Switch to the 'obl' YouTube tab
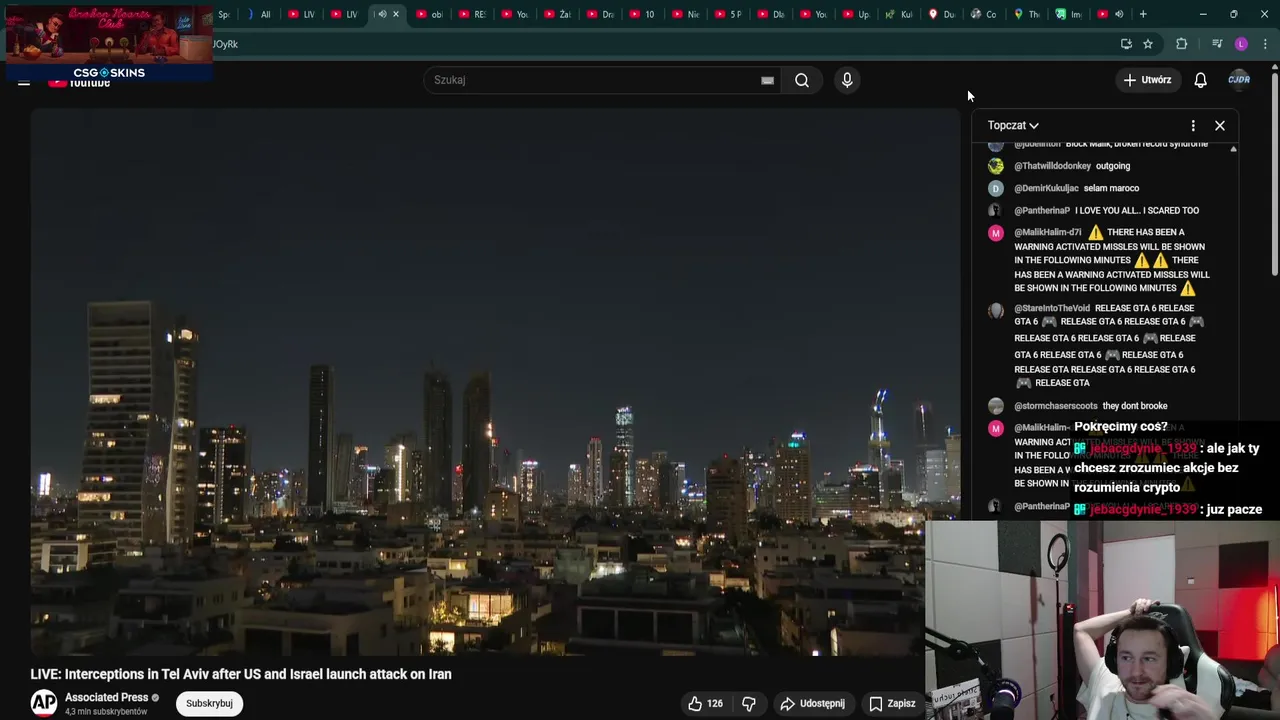This screenshot has width=1280, height=720. (430, 14)
